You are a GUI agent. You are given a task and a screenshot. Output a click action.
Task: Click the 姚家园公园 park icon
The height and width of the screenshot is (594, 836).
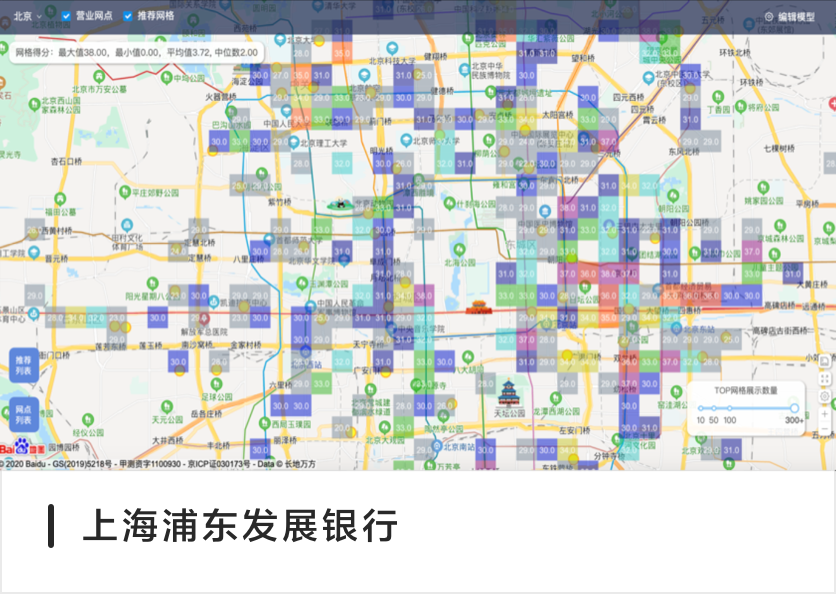[763, 188]
